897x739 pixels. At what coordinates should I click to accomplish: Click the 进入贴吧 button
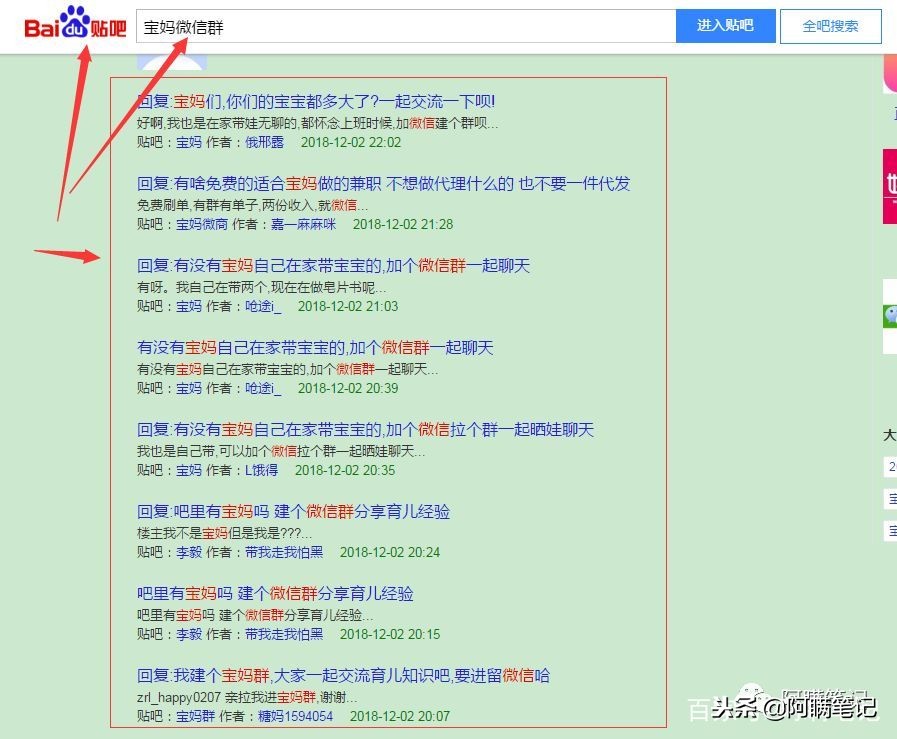point(725,26)
